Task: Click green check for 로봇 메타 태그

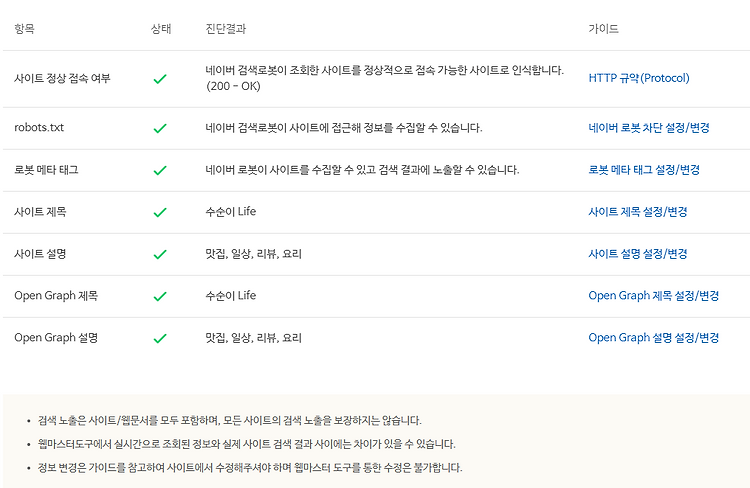Action: tap(160, 170)
